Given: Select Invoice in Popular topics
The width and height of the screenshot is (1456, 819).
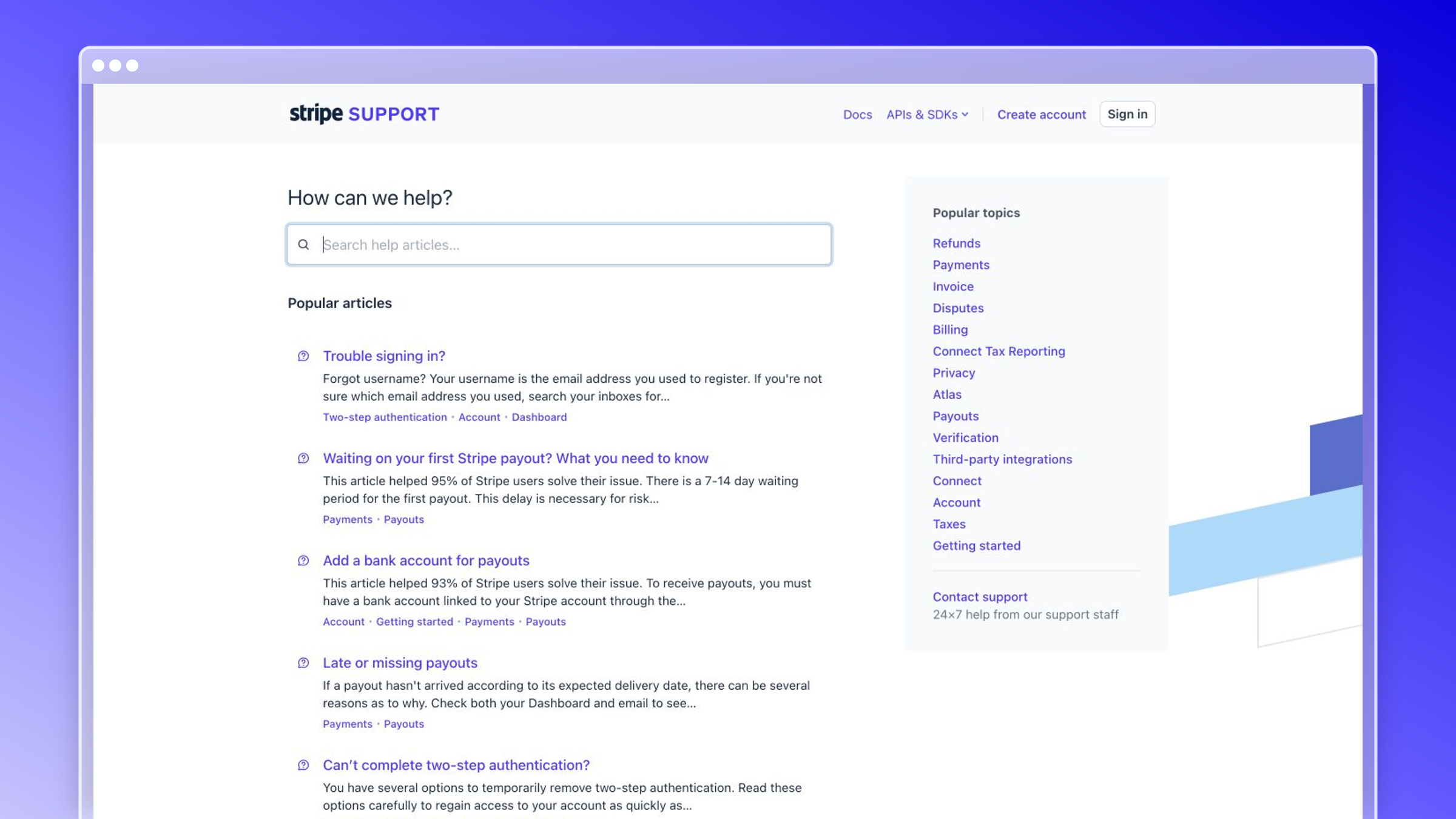Looking at the screenshot, I should pyautogui.click(x=953, y=286).
